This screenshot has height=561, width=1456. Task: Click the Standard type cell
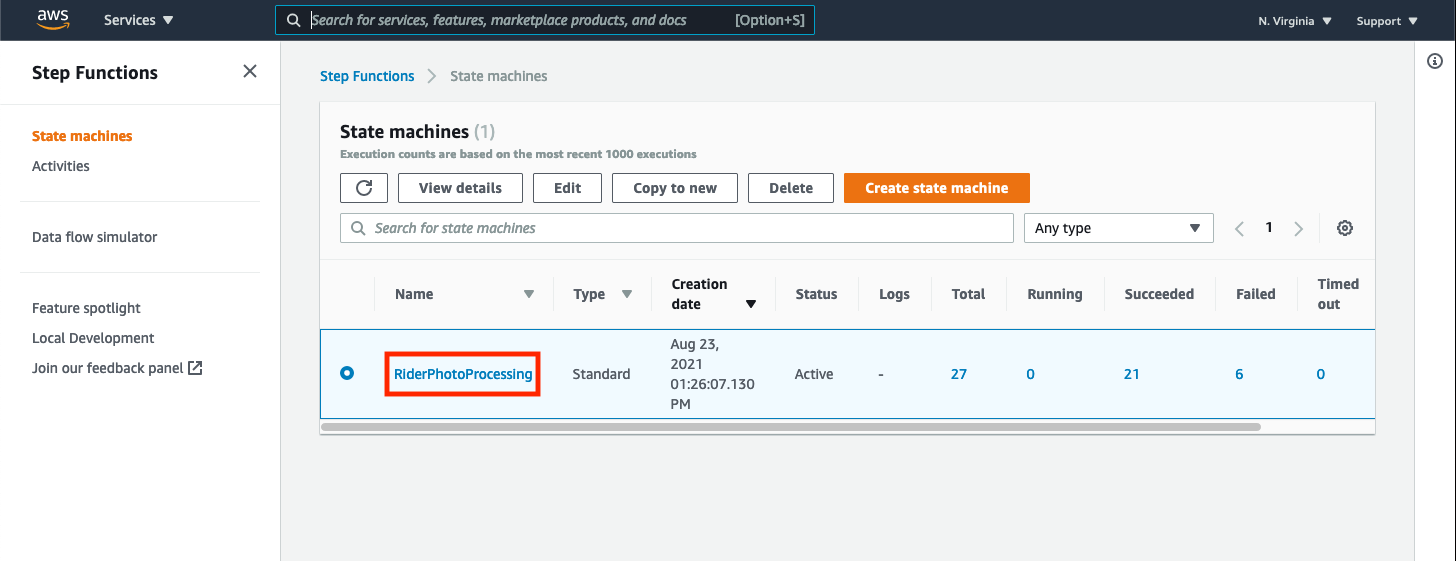(601, 374)
